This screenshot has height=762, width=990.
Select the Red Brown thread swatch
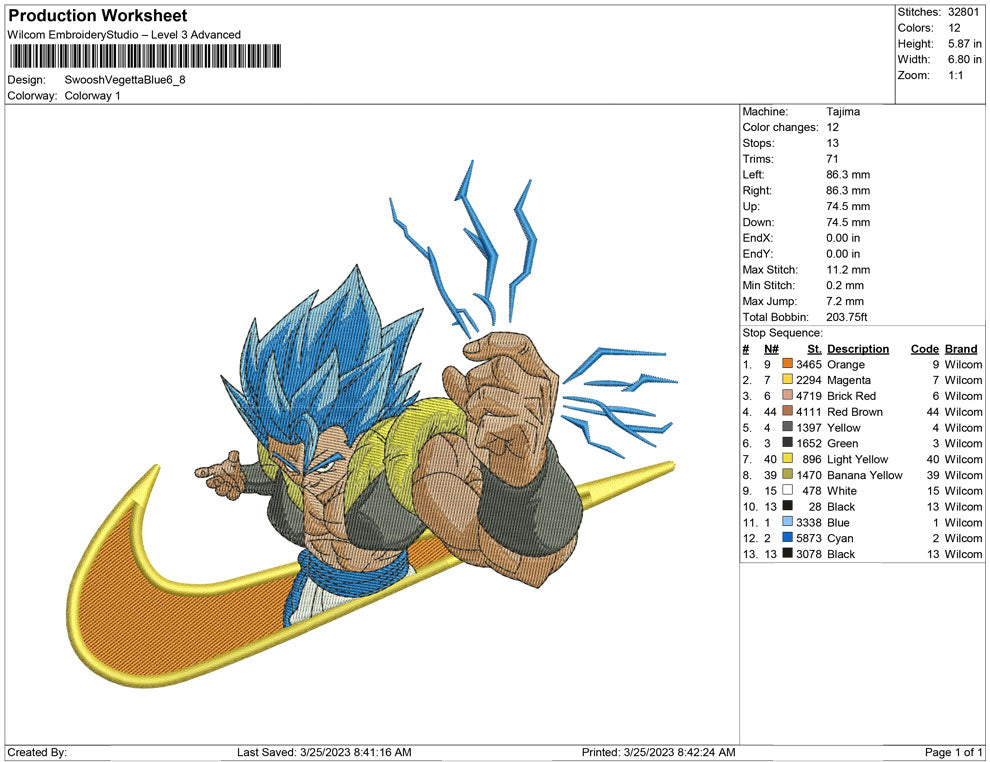(x=788, y=412)
